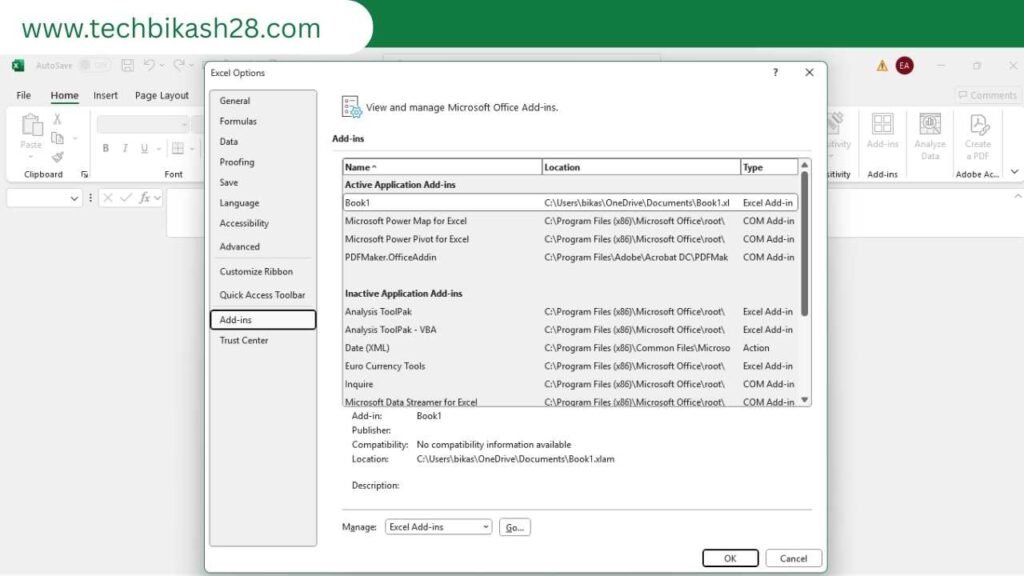Click the Comments button

(987, 95)
